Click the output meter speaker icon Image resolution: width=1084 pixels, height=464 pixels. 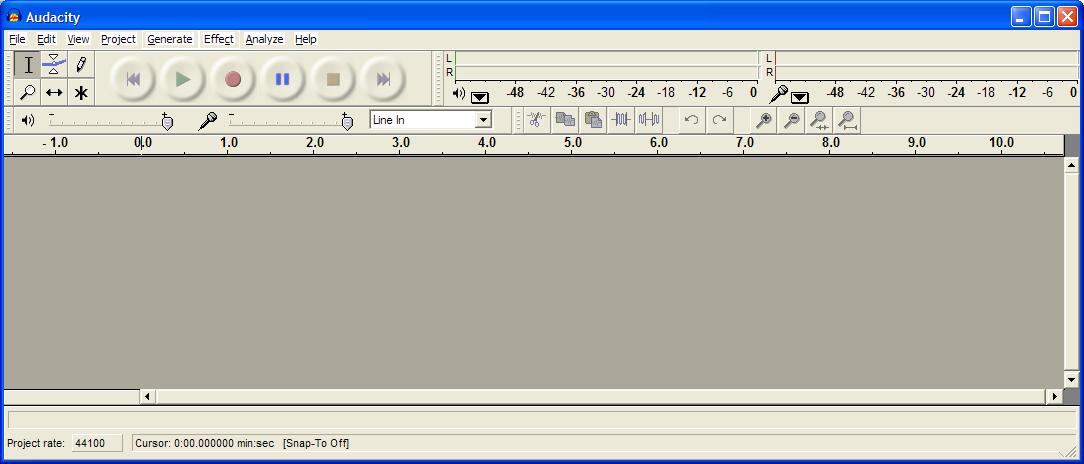point(458,93)
